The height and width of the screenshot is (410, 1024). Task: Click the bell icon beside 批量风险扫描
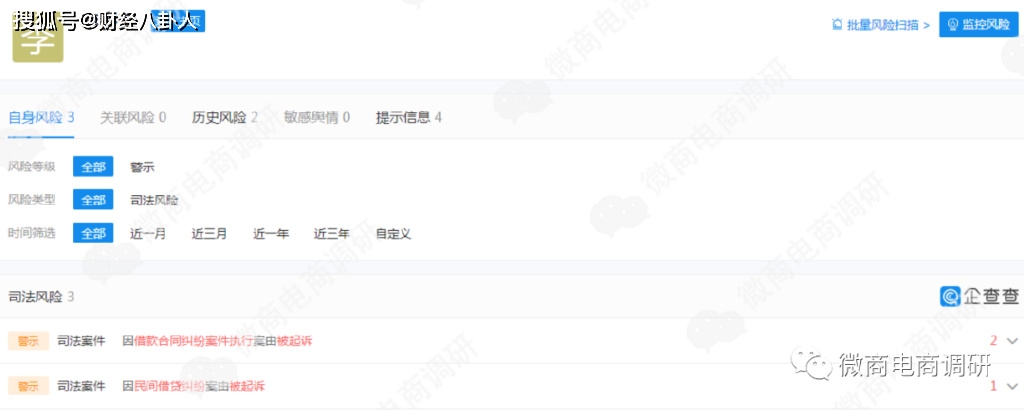coord(837,25)
